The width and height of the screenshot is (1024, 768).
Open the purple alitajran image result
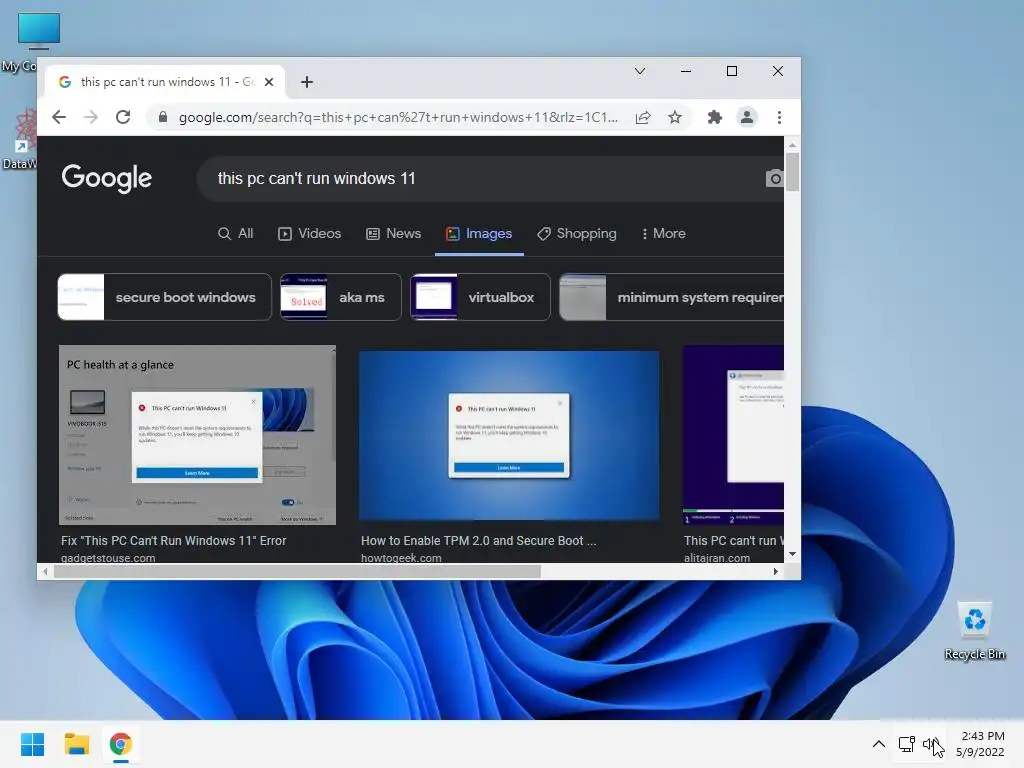733,436
